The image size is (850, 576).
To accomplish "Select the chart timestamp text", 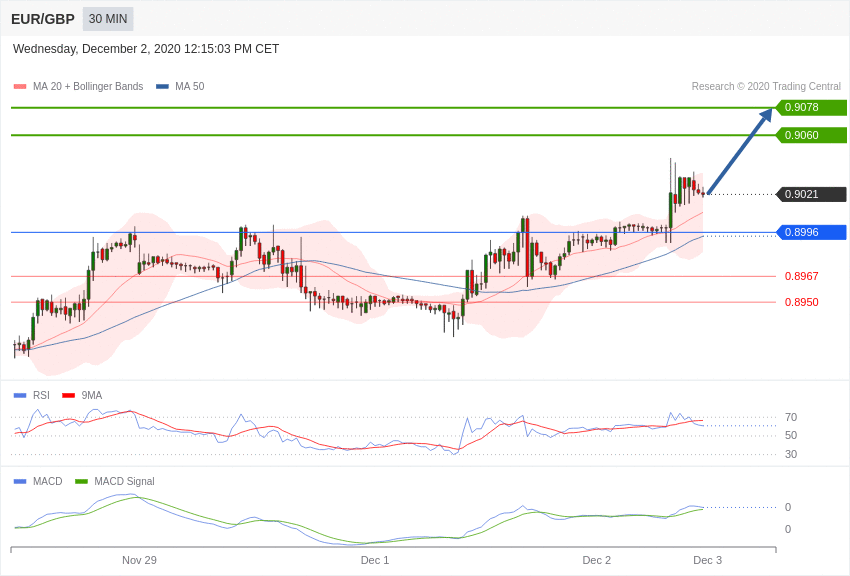I will pos(146,49).
